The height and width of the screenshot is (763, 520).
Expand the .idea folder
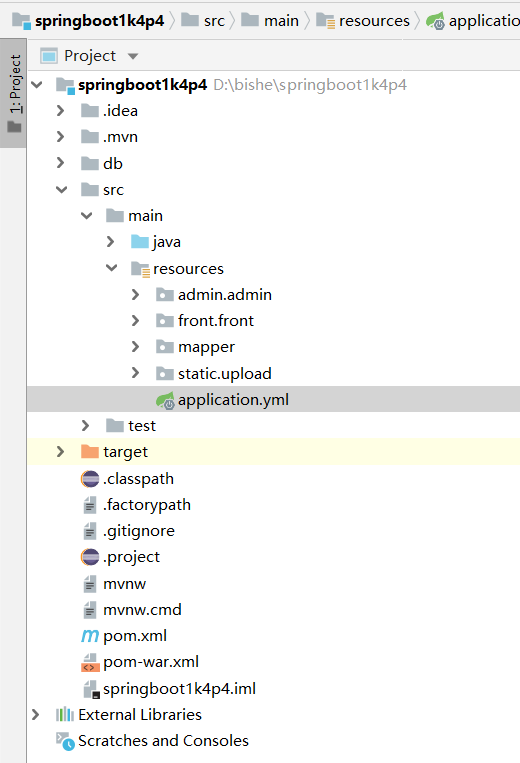click(x=61, y=110)
